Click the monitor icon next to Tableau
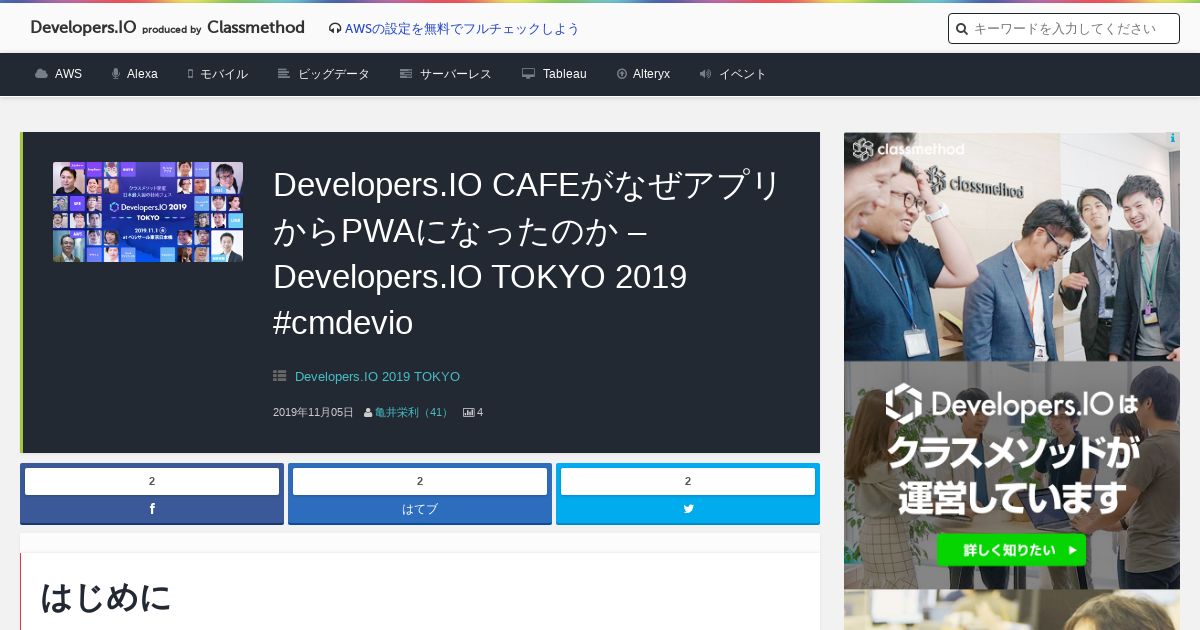Screen dimensions: 1200x630 528,74
